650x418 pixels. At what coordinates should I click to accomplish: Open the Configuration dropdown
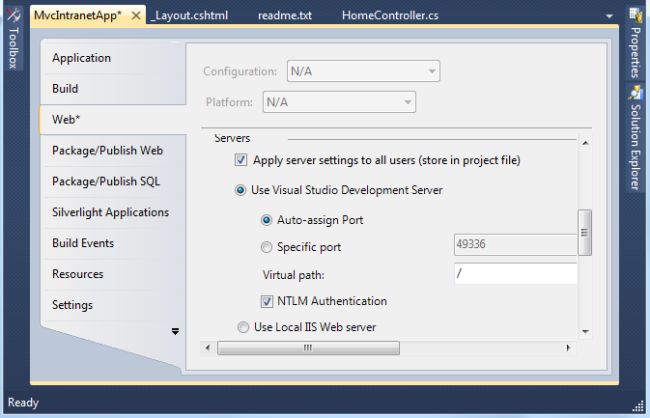tap(363, 72)
